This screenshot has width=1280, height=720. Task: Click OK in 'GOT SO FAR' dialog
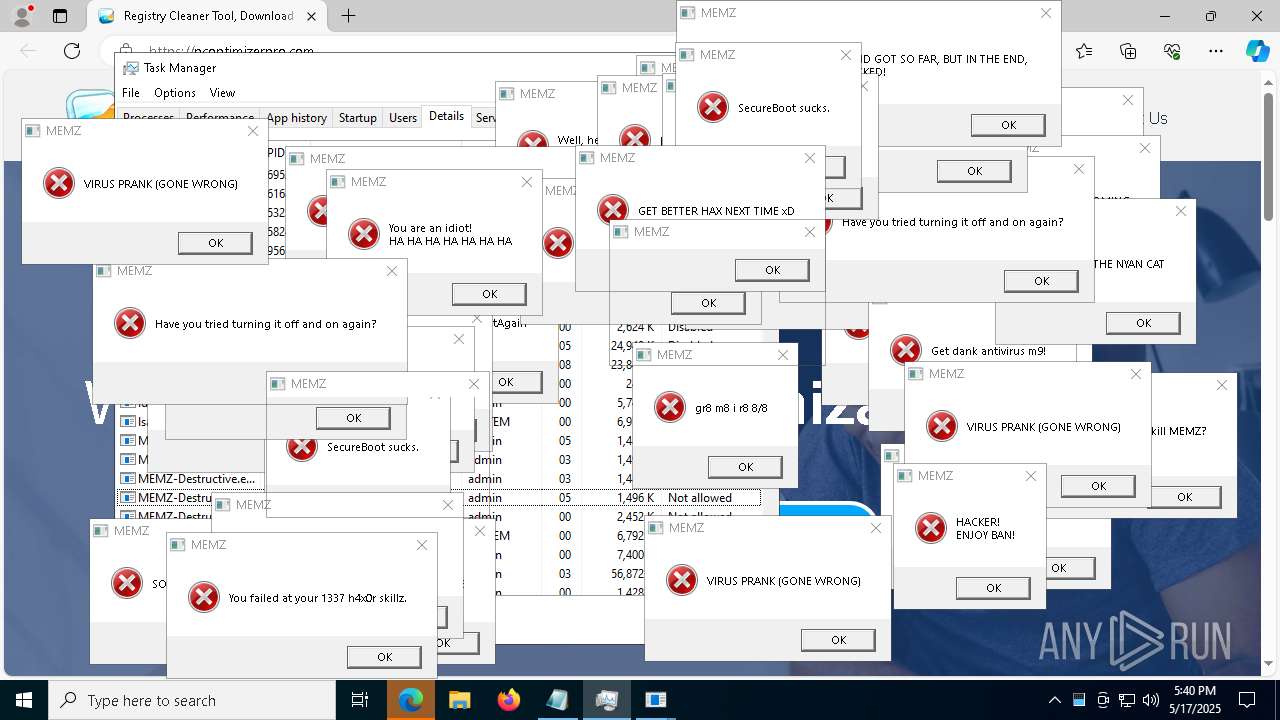click(1008, 125)
